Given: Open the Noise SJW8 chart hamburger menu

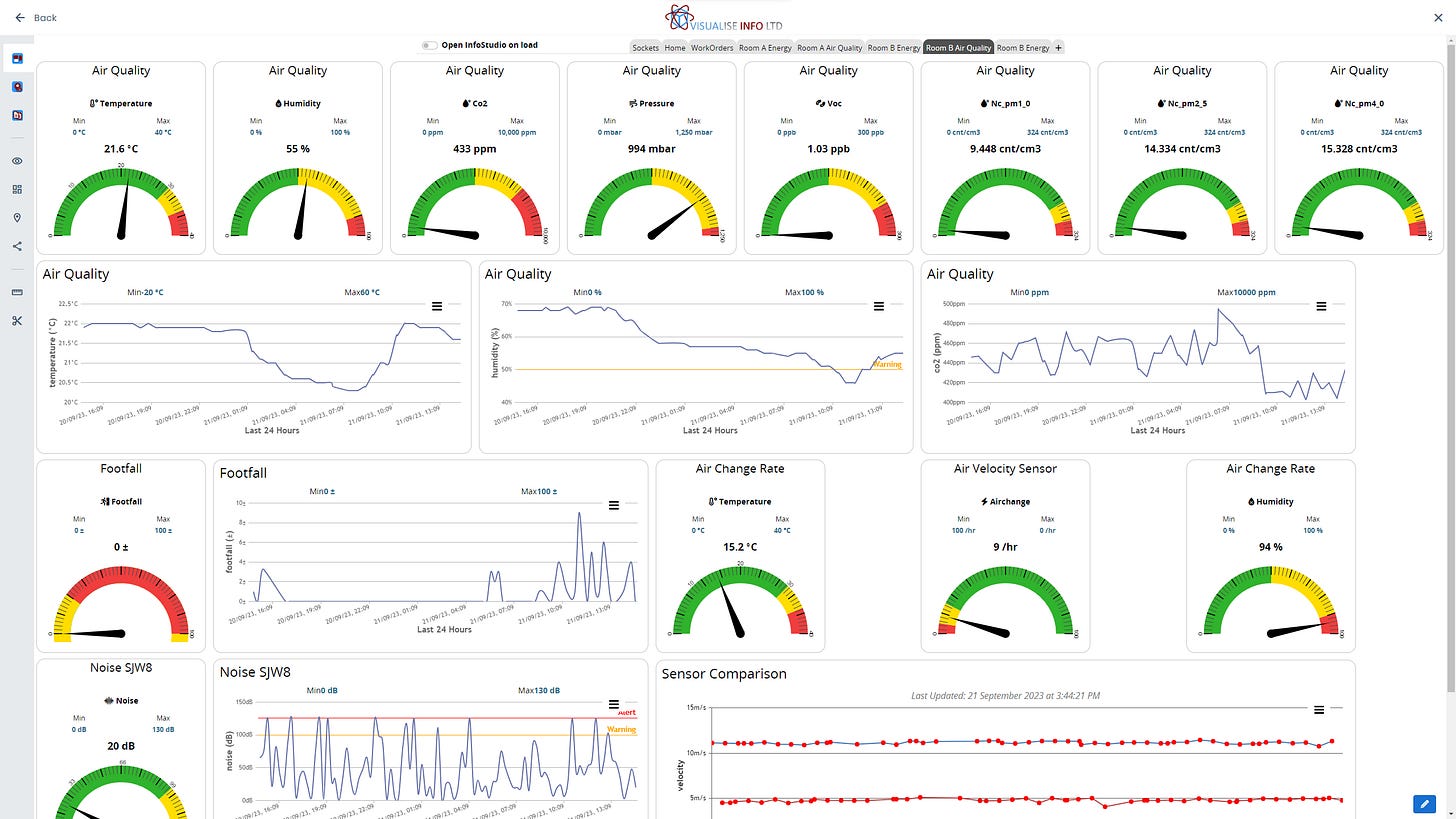Looking at the screenshot, I should click(614, 705).
